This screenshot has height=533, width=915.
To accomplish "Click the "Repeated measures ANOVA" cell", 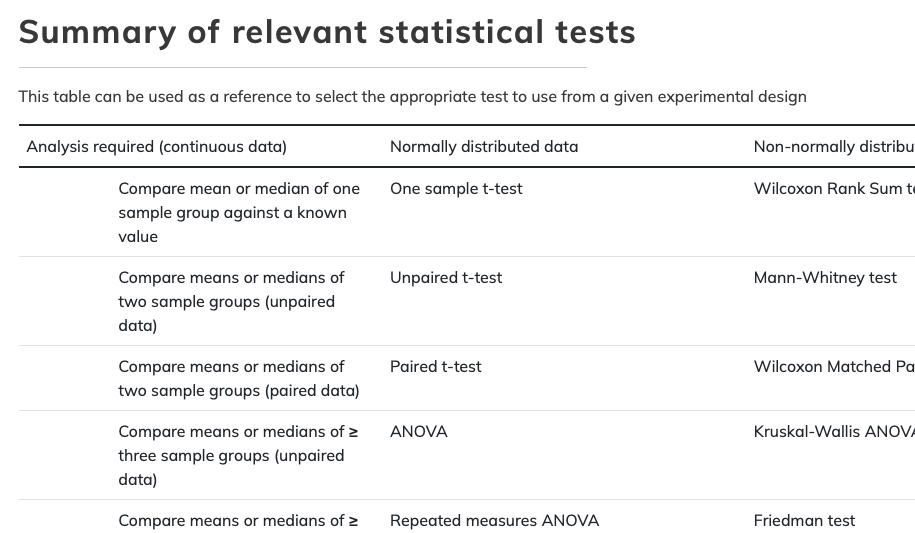I will [x=494, y=521].
